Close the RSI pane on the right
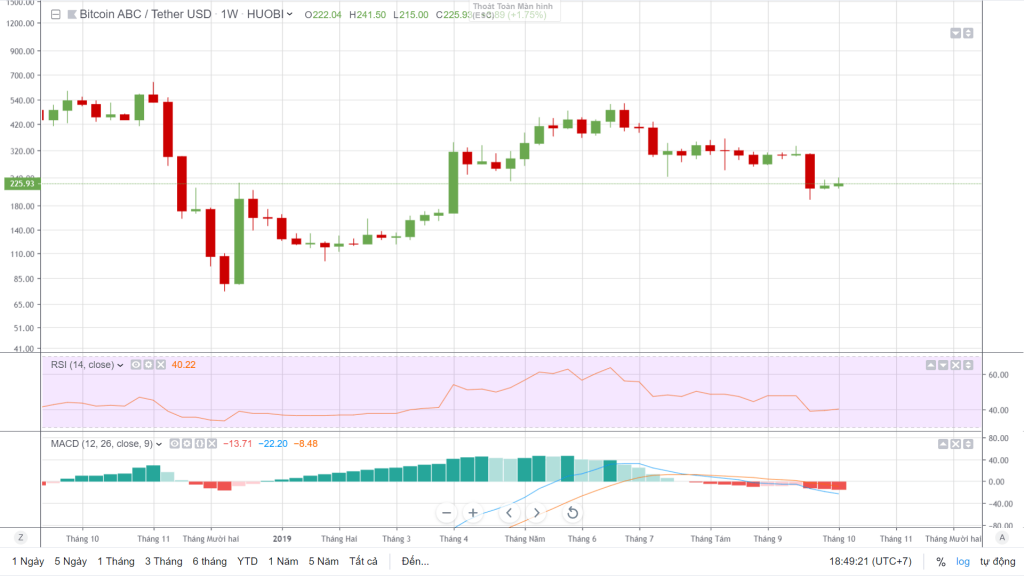This screenshot has height=576, width=1024. click(954, 365)
